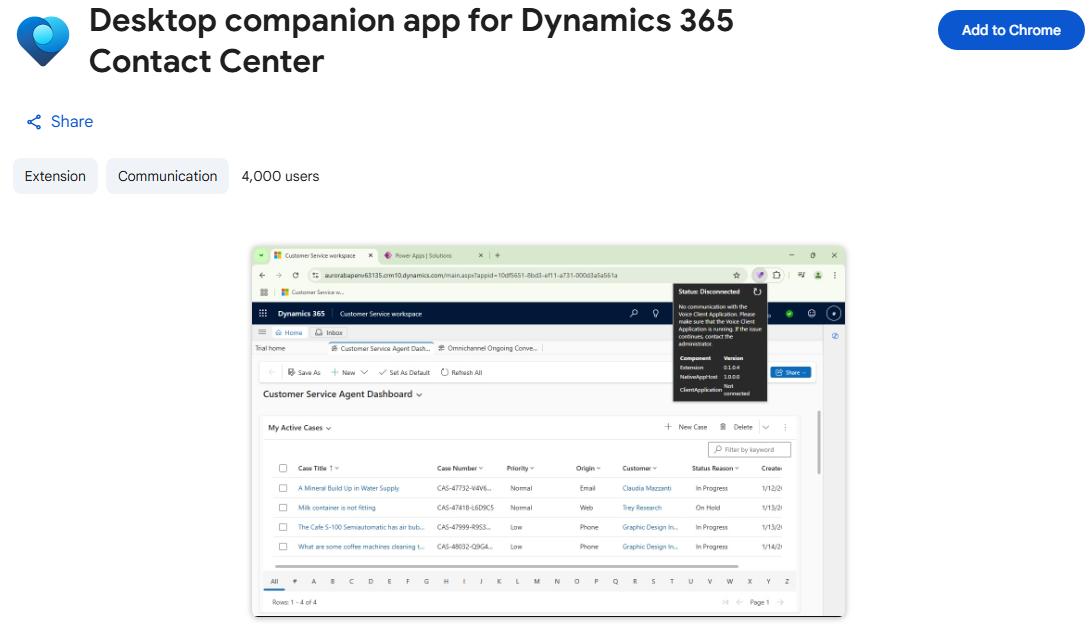Check the coffee machines cleaning row checkbox

[x=283, y=547]
